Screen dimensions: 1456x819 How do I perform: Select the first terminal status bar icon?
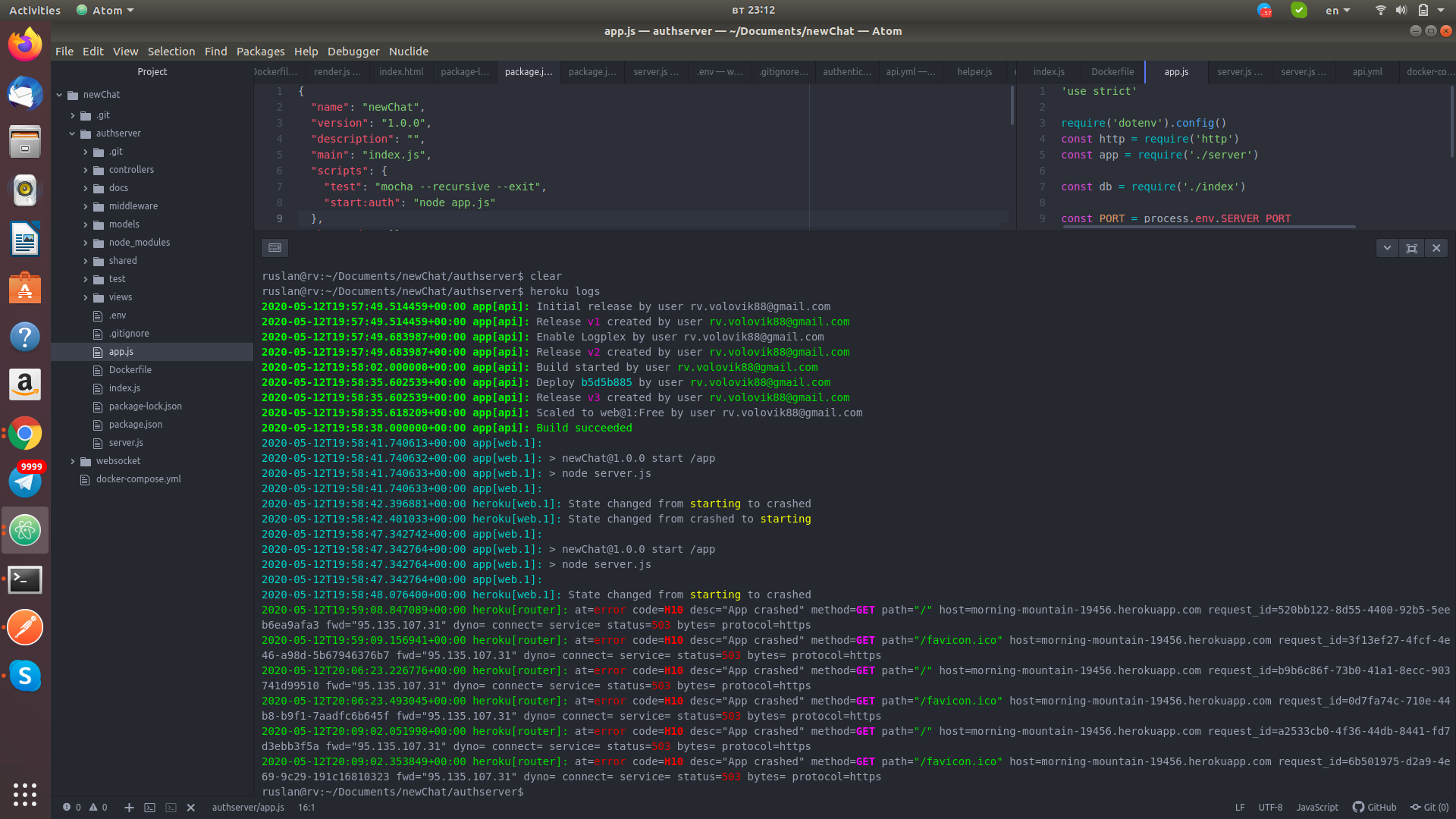(149, 808)
